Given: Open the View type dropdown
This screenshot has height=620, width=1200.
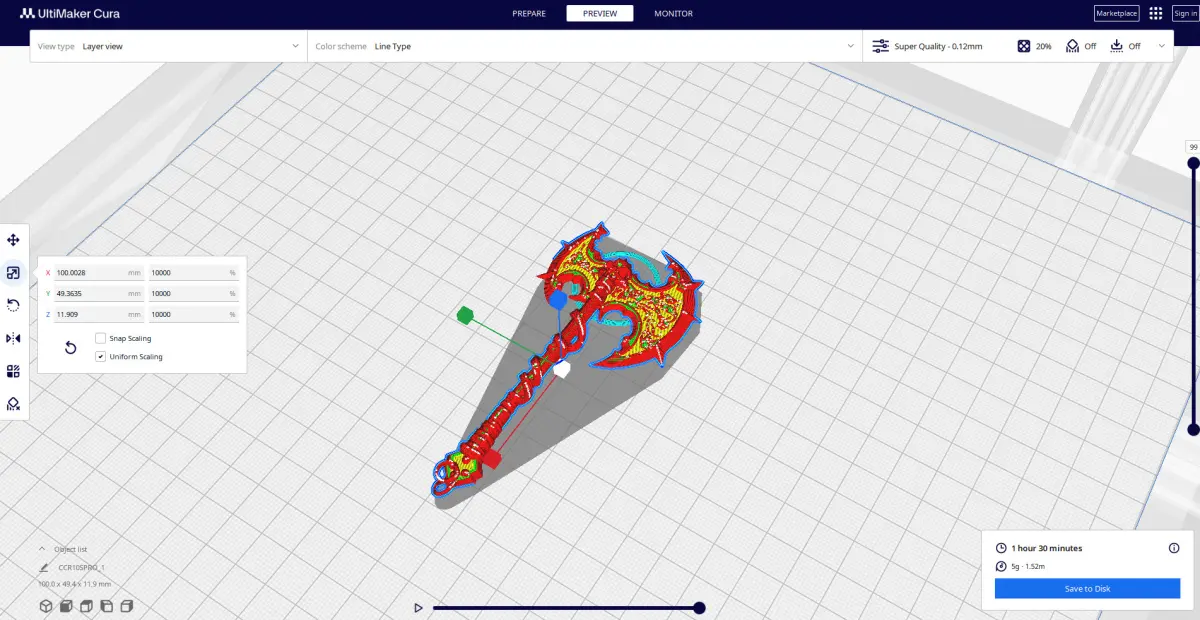Looking at the screenshot, I should 169,46.
